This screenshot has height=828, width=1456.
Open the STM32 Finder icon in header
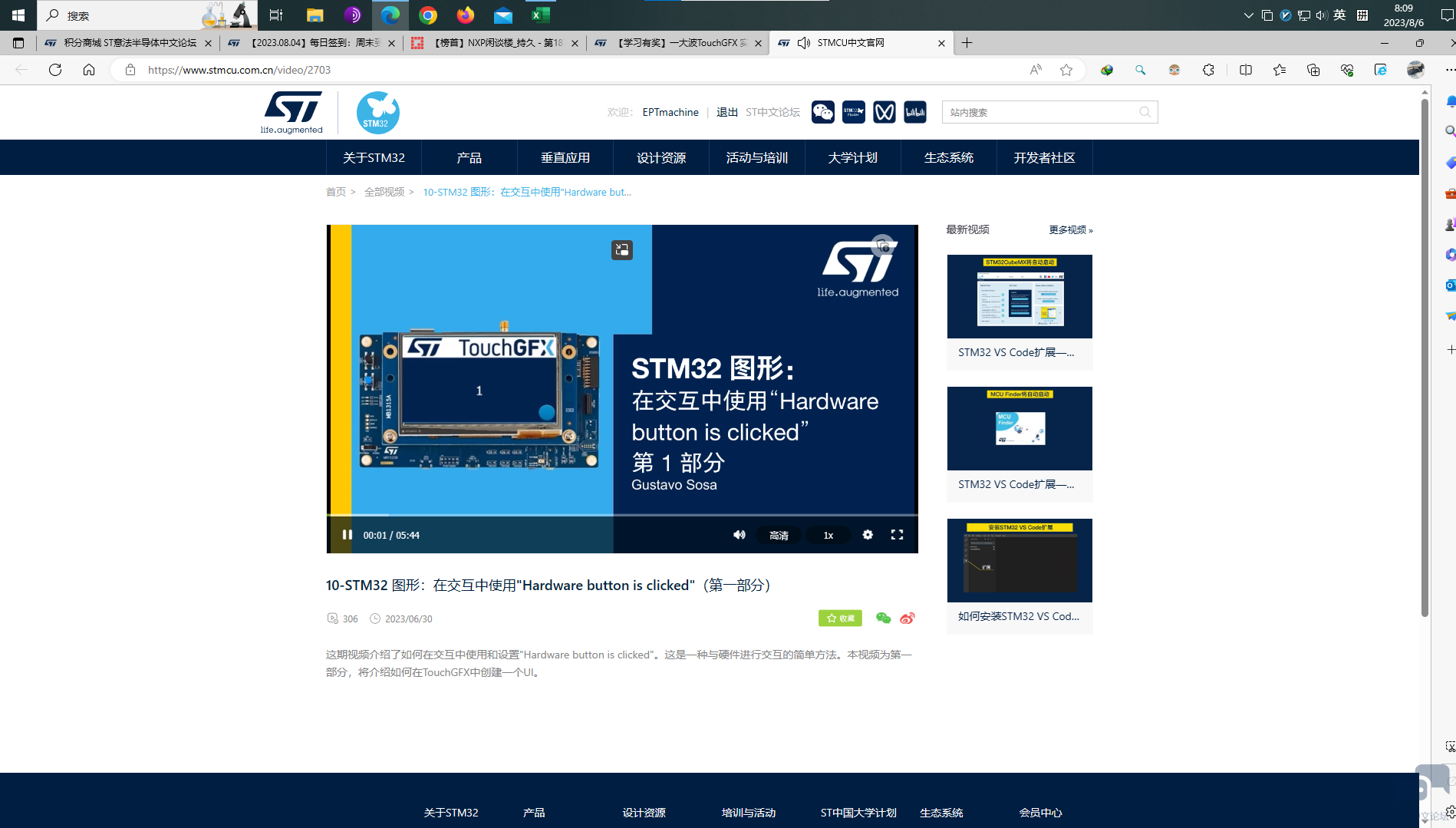point(854,112)
